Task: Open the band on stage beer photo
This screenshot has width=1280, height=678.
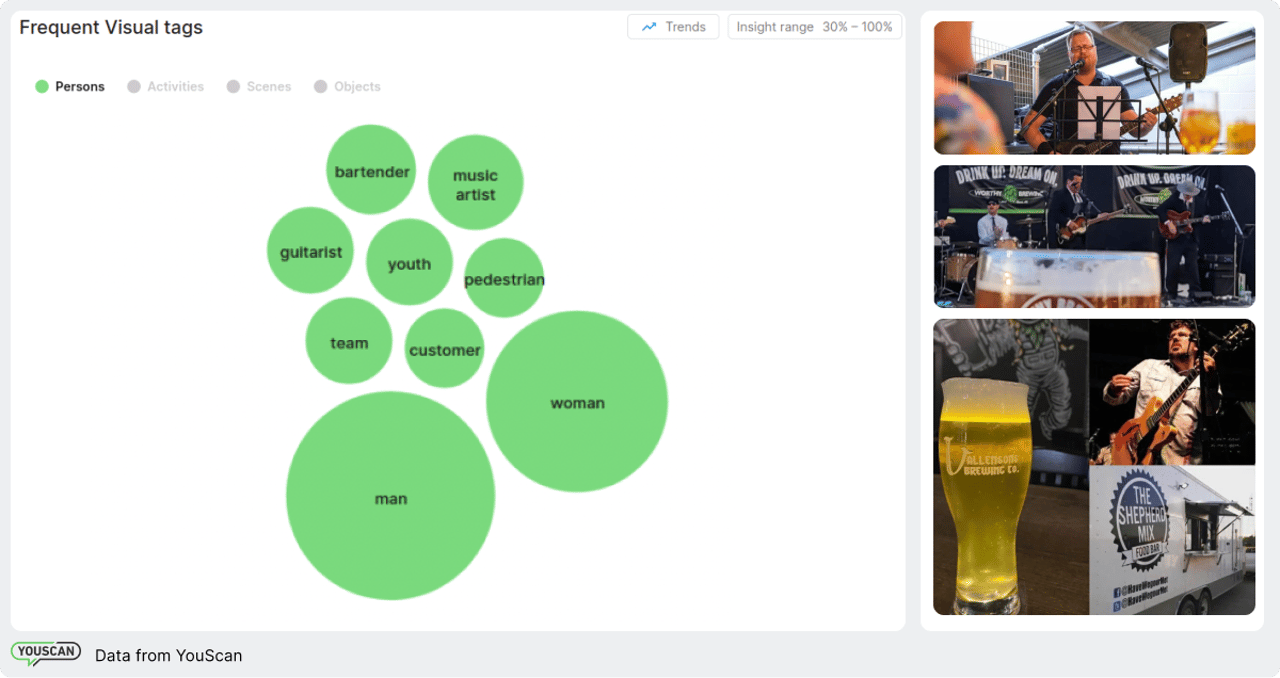Action: [1093, 236]
